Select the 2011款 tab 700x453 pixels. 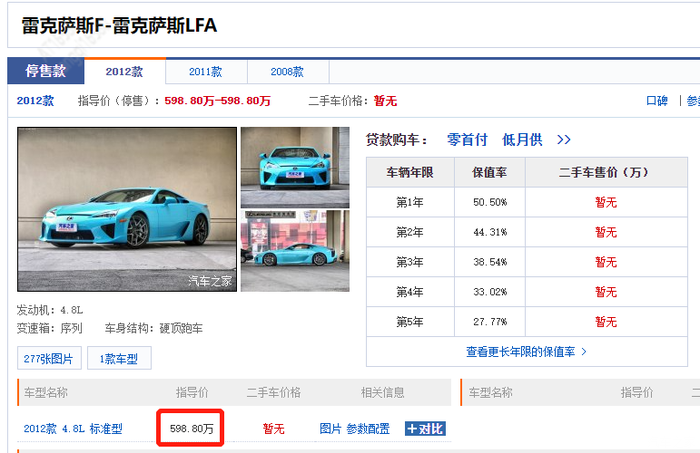tap(205, 72)
